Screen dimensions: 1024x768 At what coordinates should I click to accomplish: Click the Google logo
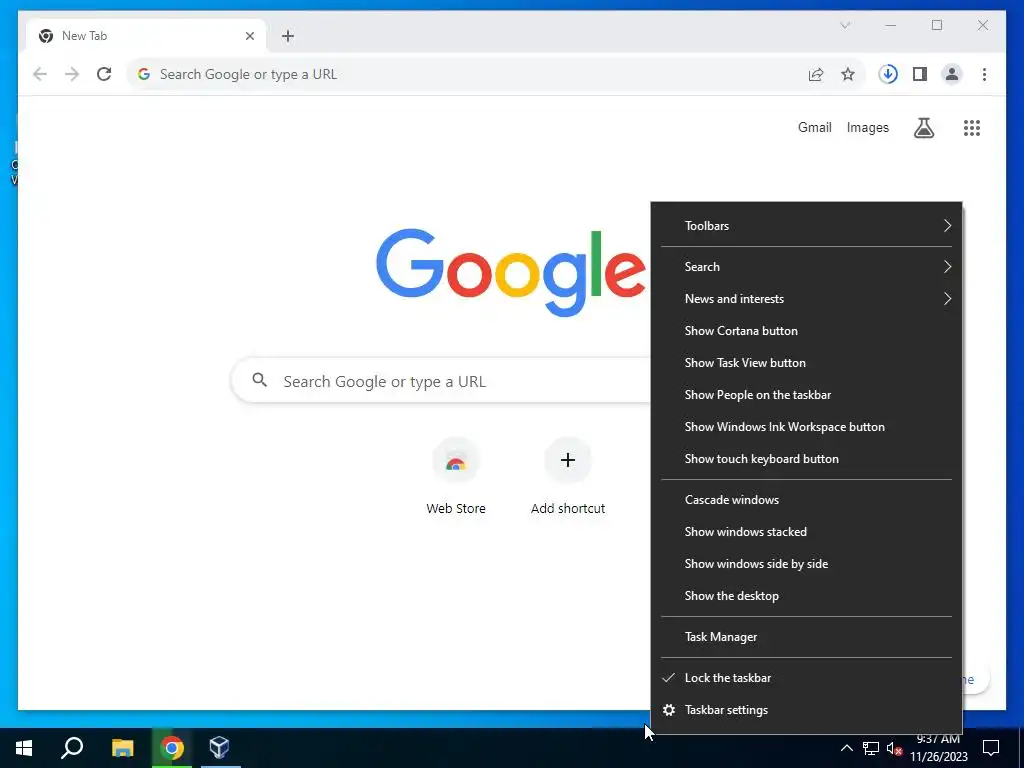coord(511,272)
